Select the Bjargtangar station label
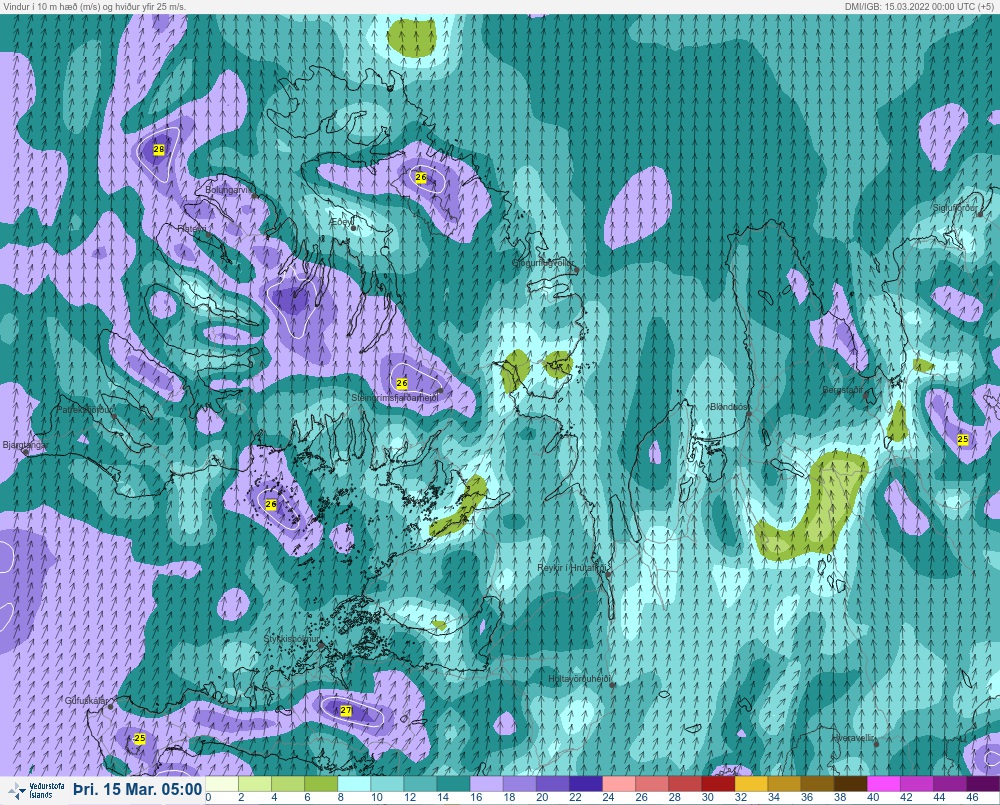This screenshot has width=1000, height=805. coord(26,445)
